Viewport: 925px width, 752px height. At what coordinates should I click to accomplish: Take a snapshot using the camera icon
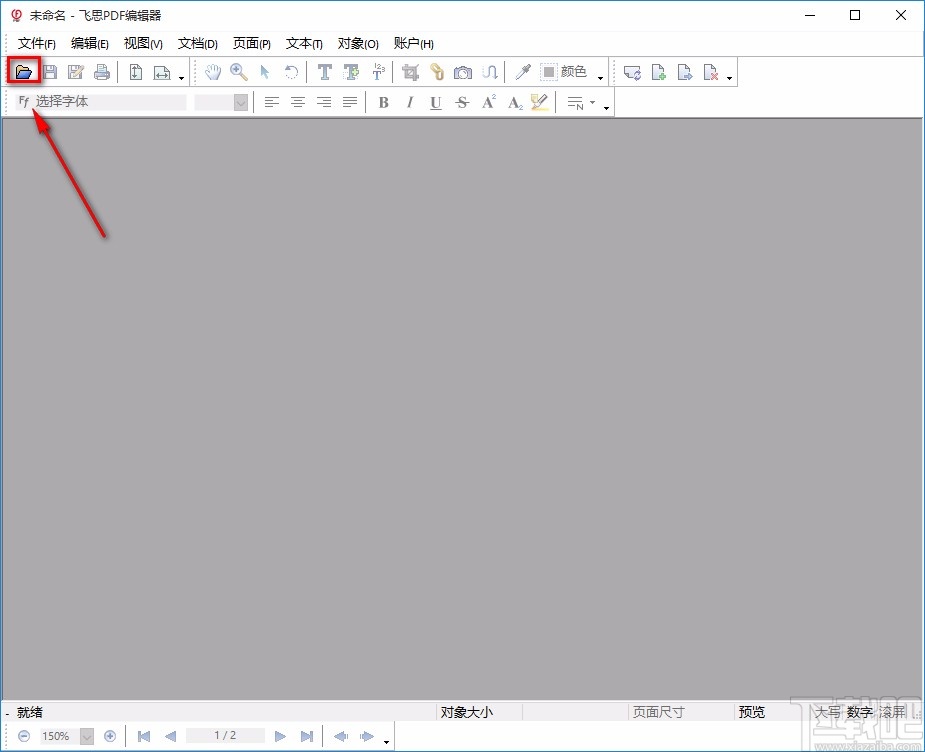click(x=463, y=71)
